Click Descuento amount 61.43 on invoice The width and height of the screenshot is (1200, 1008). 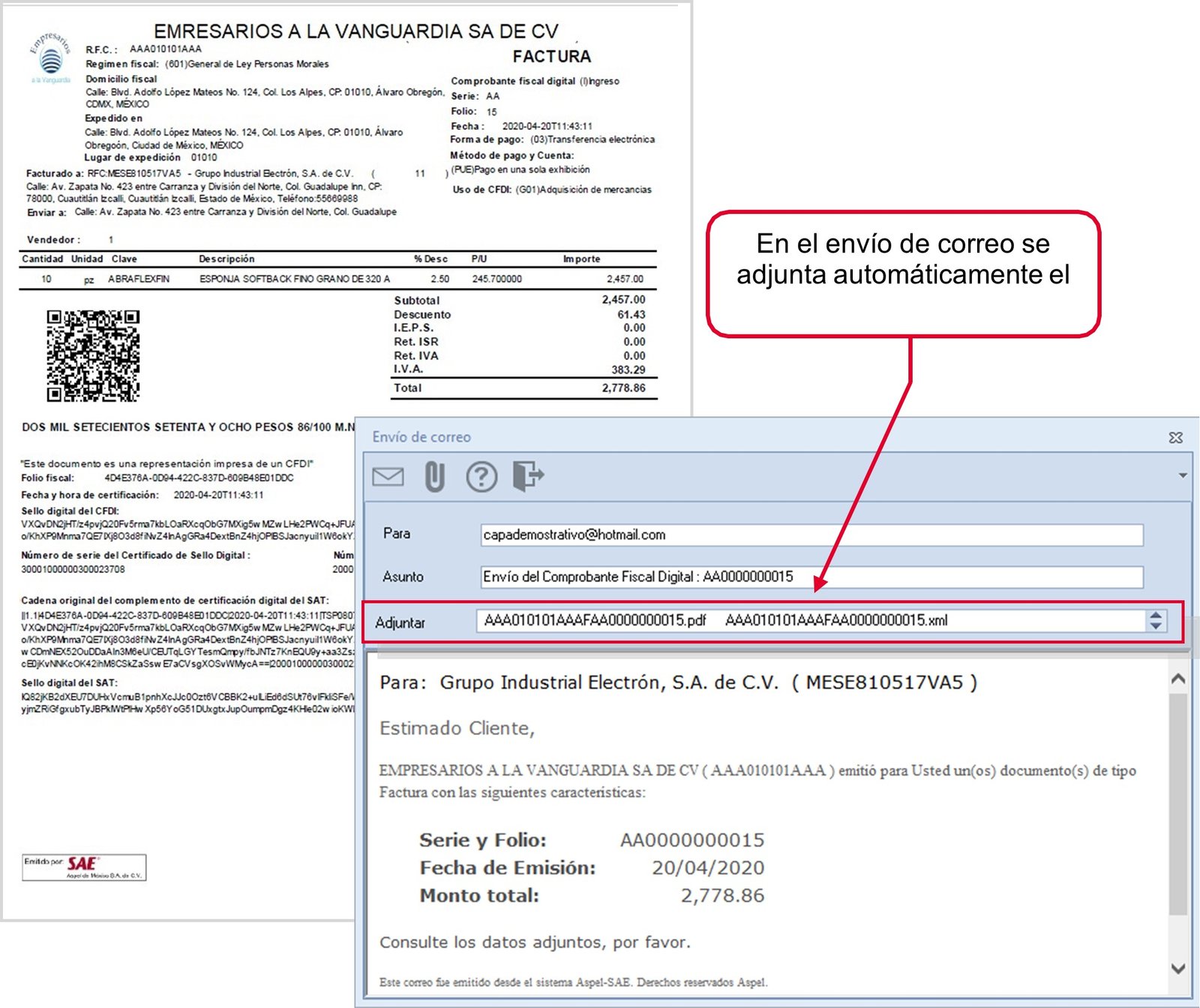631,315
